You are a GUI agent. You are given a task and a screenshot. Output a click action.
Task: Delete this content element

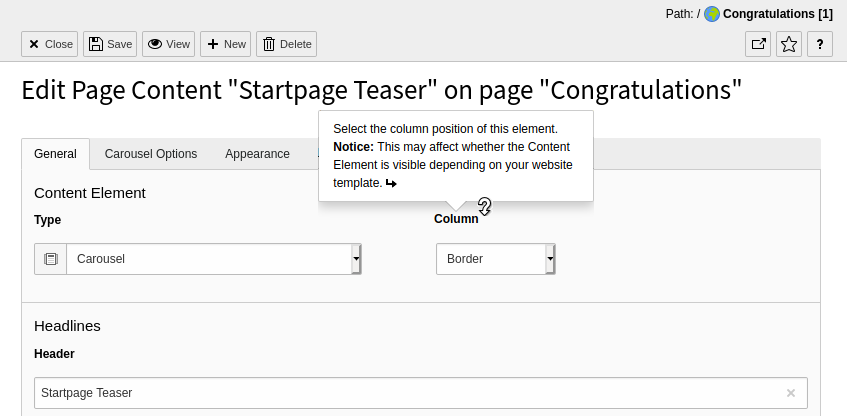click(x=286, y=44)
